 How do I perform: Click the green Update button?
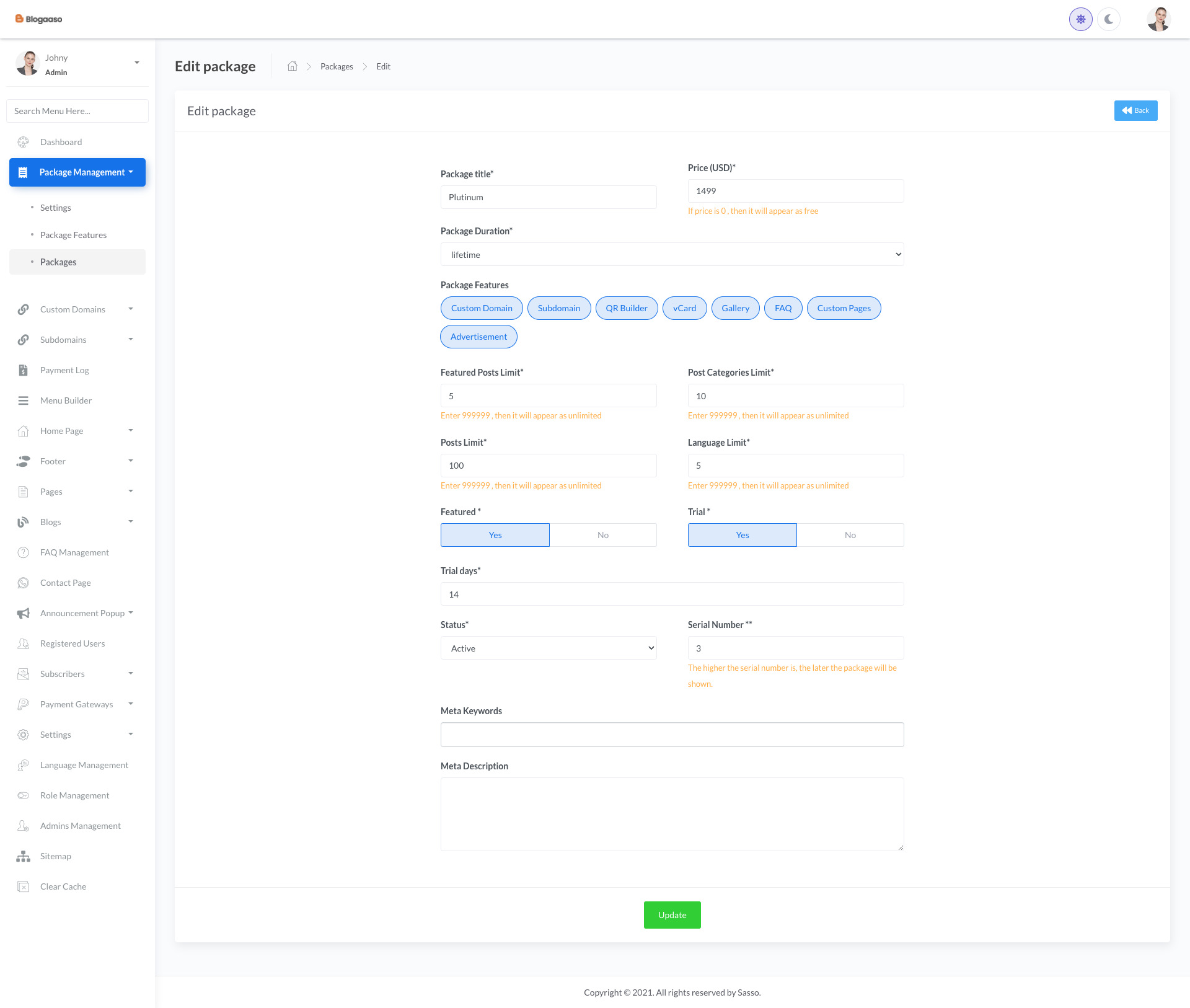(x=672, y=915)
